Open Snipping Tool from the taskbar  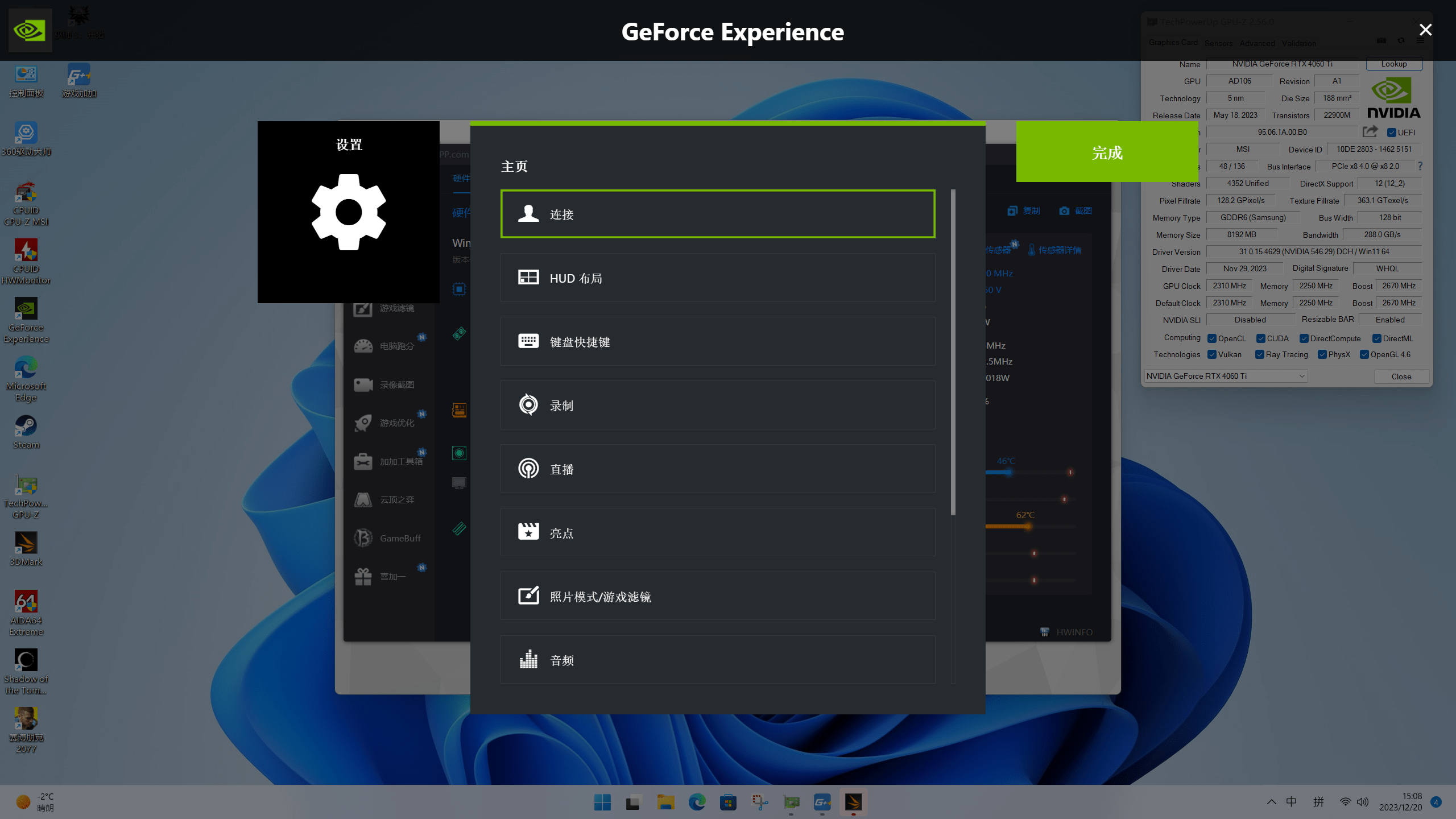(x=760, y=803)
